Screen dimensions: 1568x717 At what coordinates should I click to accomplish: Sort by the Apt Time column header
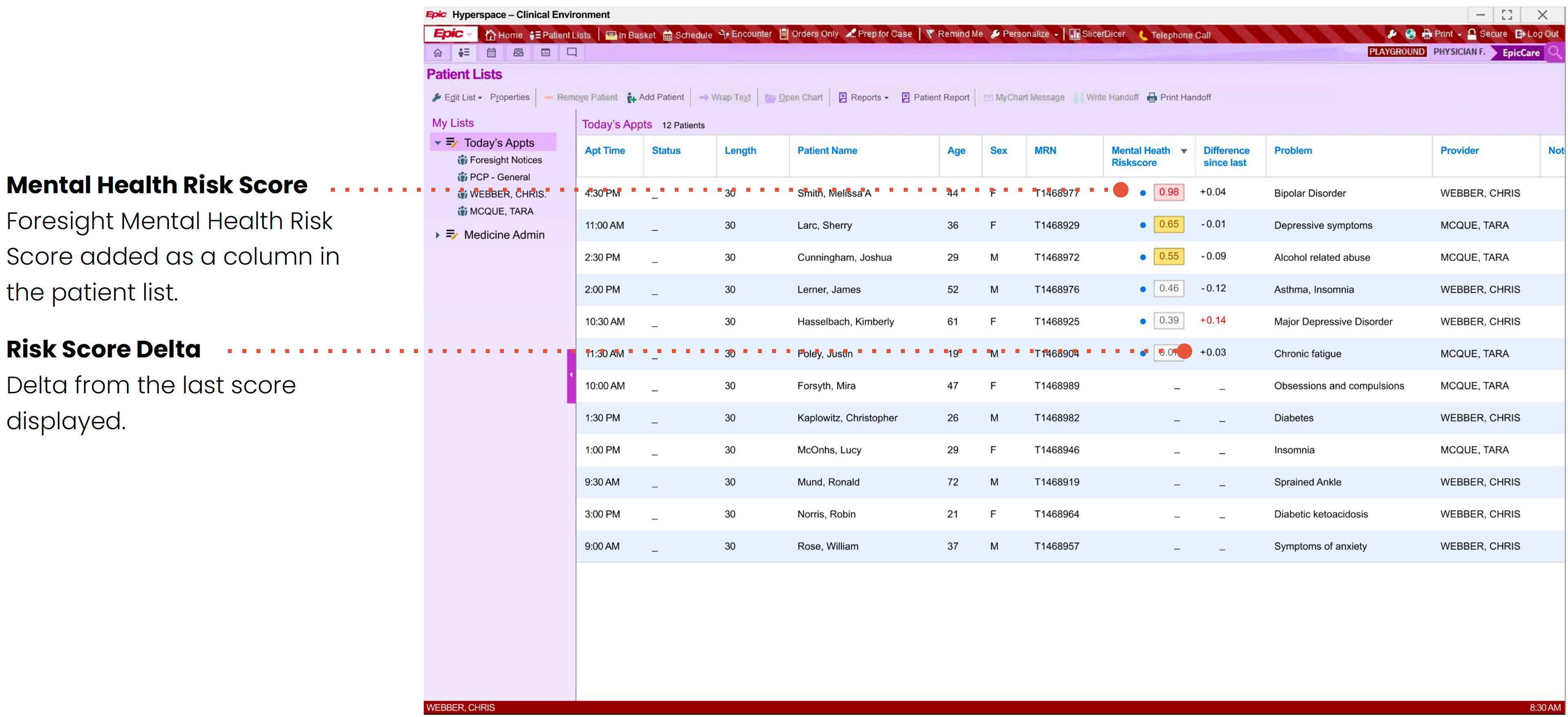pyautogui.click(x=604, y=150)
